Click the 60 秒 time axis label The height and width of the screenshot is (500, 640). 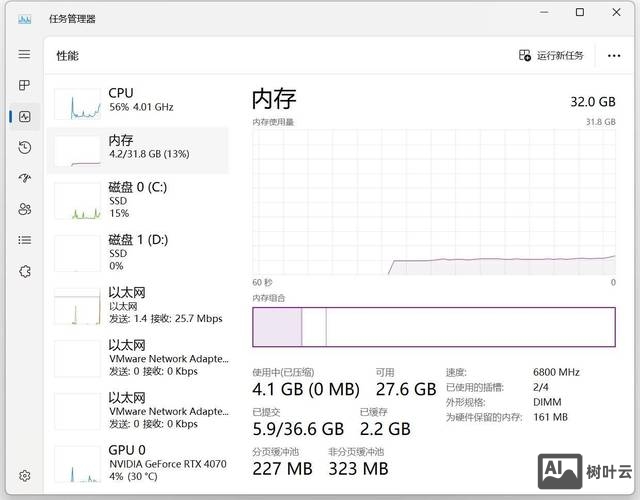tap(262, 282)
